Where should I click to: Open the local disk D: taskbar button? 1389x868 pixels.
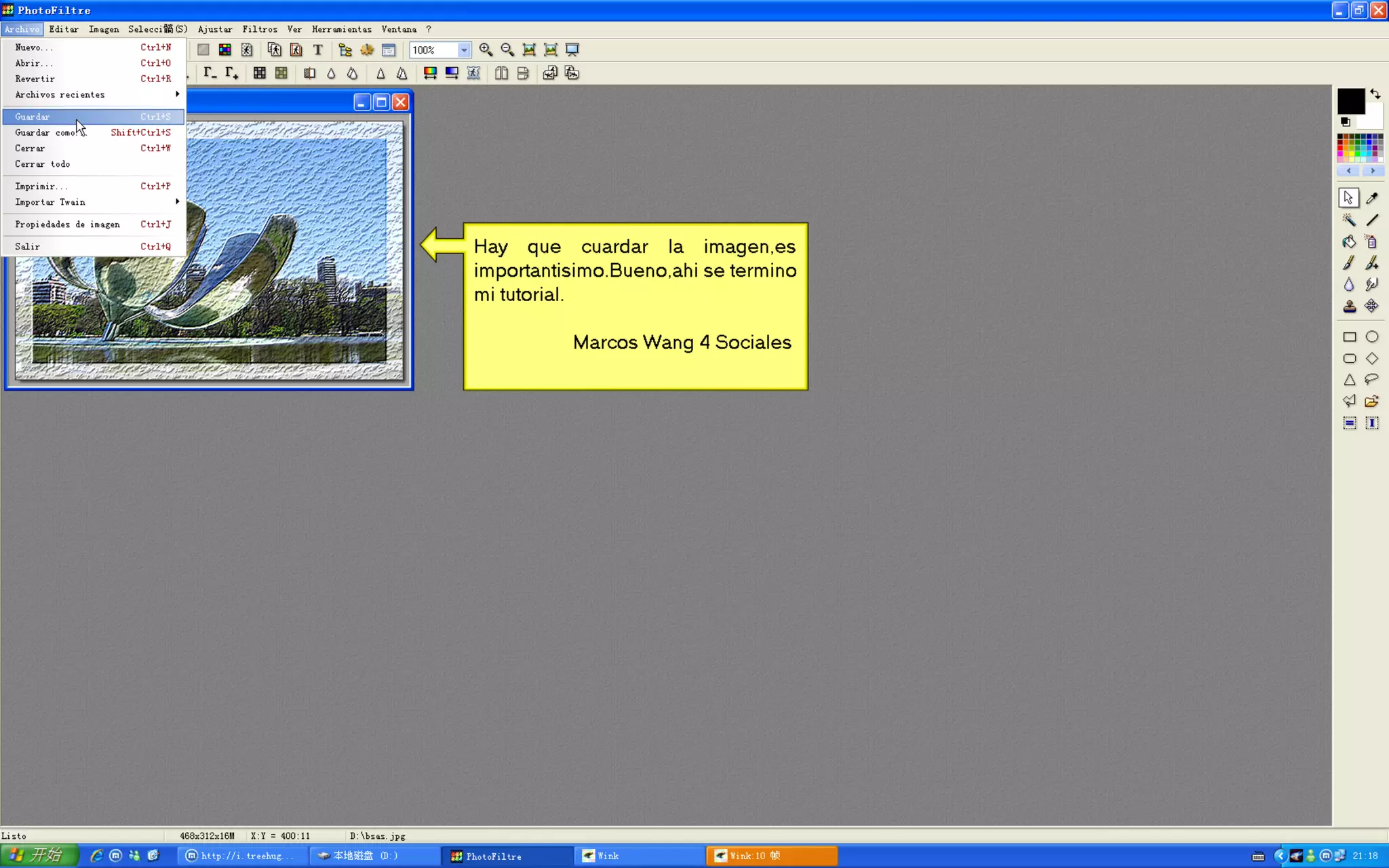tap(376, 856)
